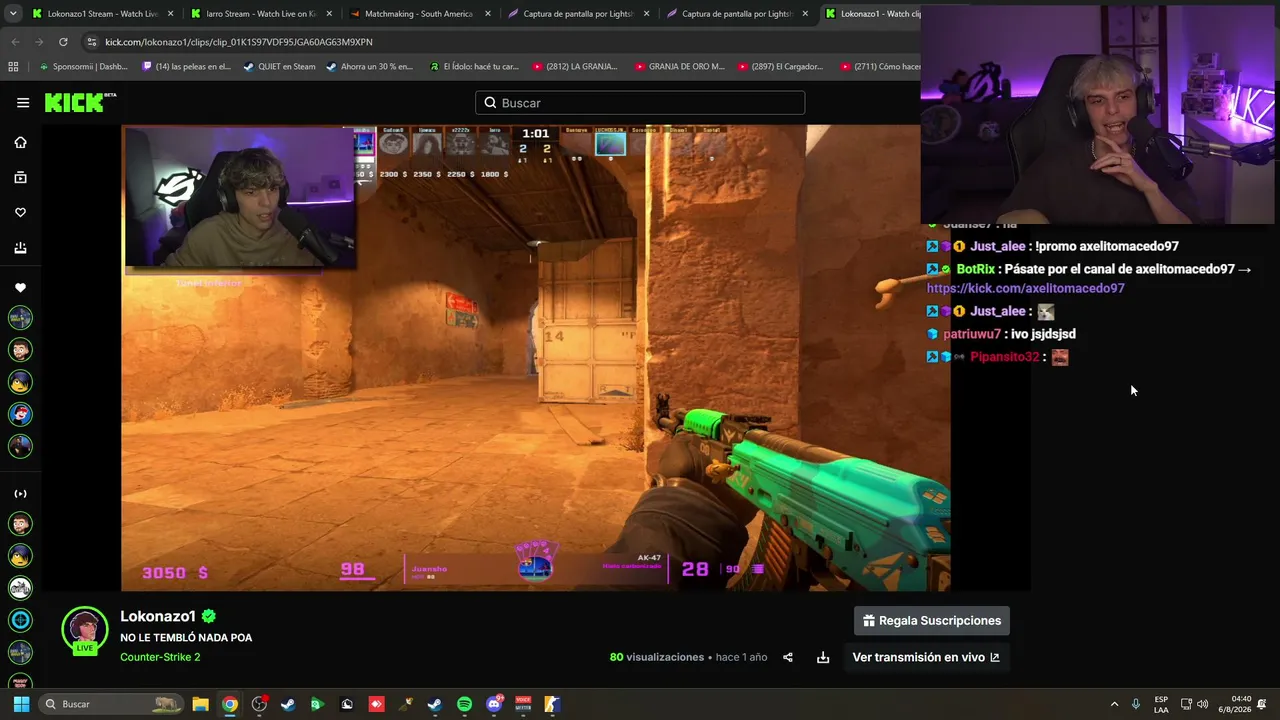Open Spotify from the taskbar
Viewport: 1280px width, 720px height.
tap(464, 704)
